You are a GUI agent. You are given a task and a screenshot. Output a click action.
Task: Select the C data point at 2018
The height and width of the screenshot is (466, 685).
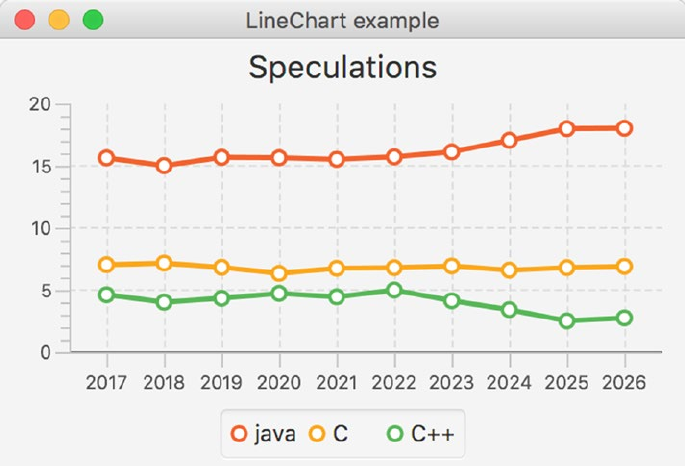click(x=164, y=263)
